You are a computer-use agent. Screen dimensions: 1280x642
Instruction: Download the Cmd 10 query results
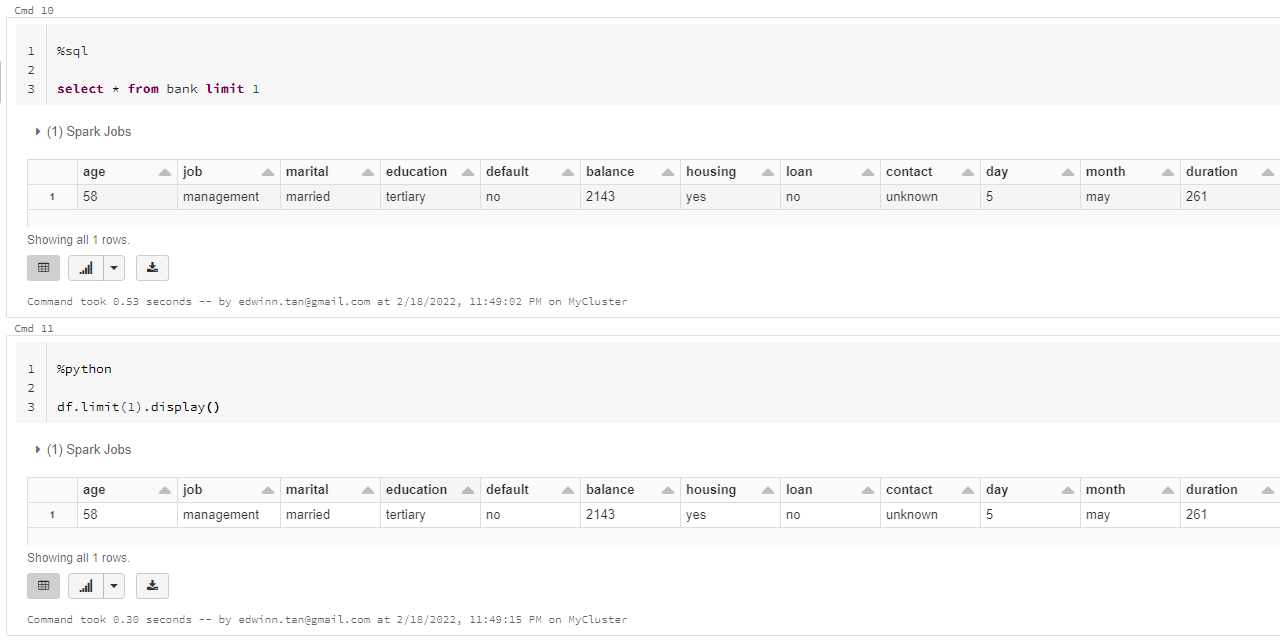(152, 267)
